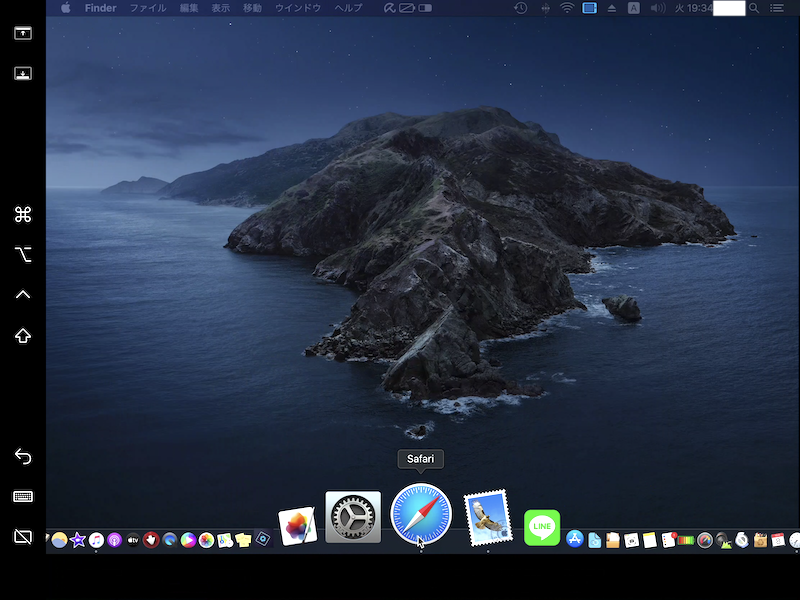
Task: Open the 表示 menu
Action: pyautogui.click(x=220, y=8)
